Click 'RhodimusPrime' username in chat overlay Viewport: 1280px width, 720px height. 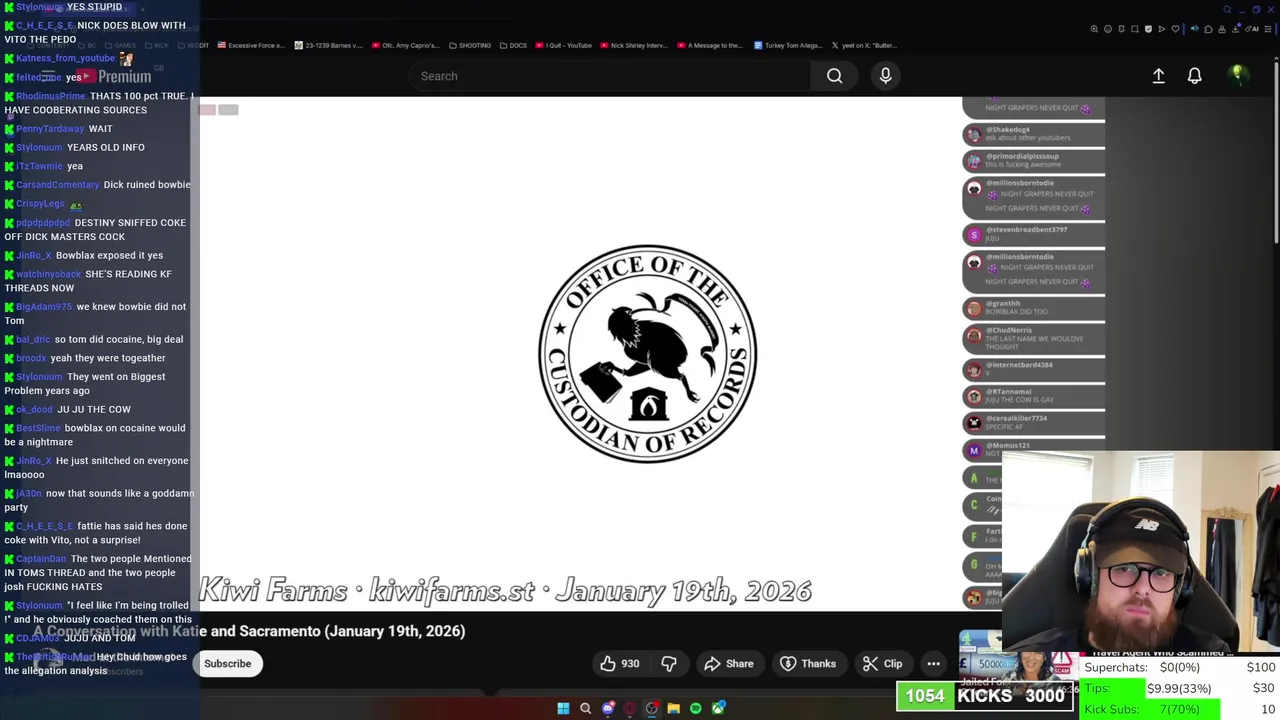coord(51,96)
